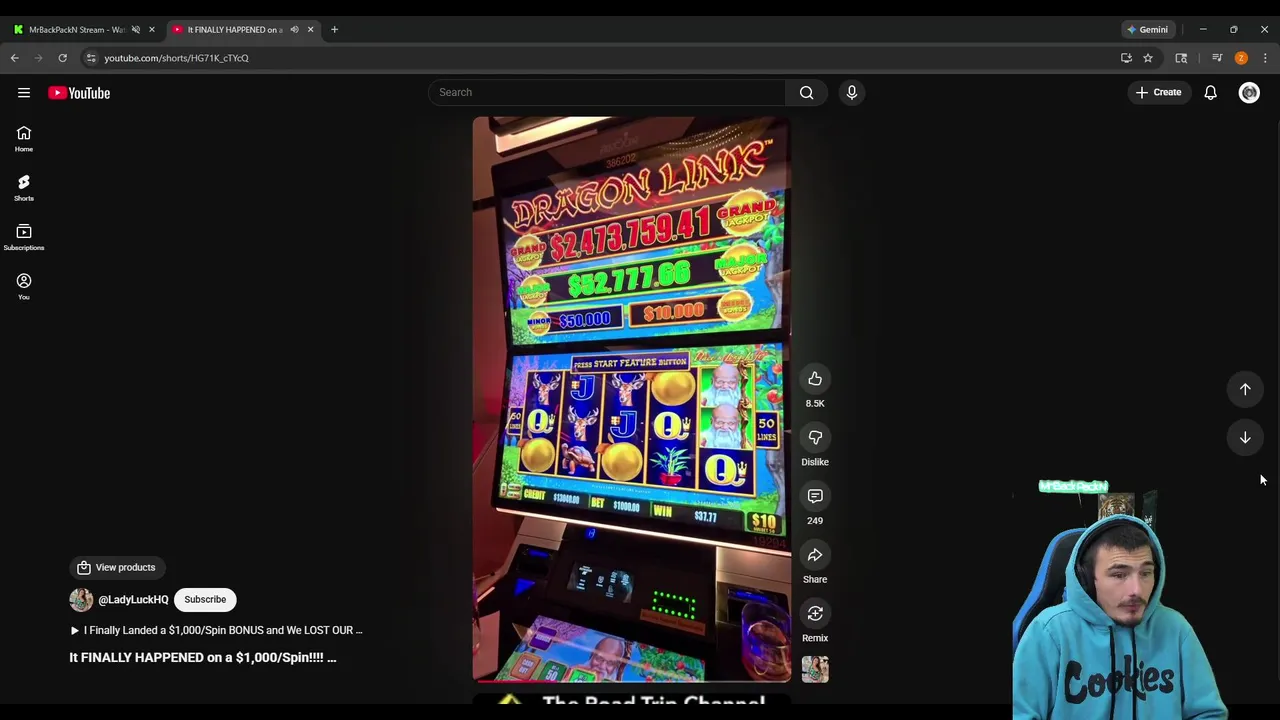Image resolution: width=1280 pixels, height=720 pixels.
Task: Open Home in the YouTube sidebar
Action: pos(24,139)
